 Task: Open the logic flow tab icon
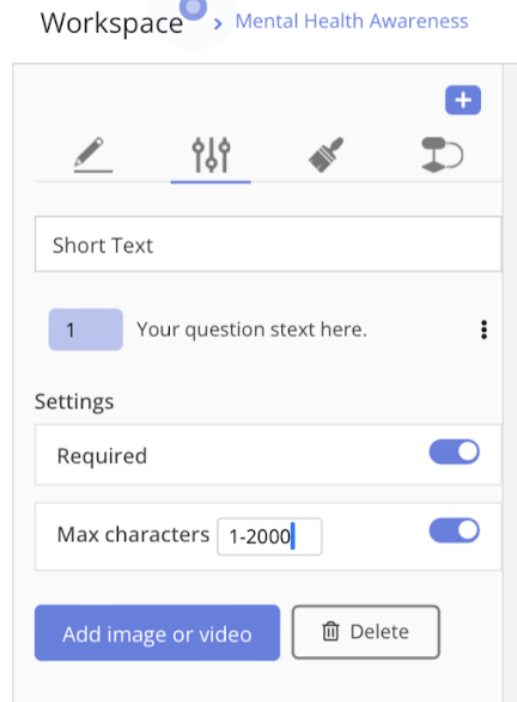coord(442,155)
